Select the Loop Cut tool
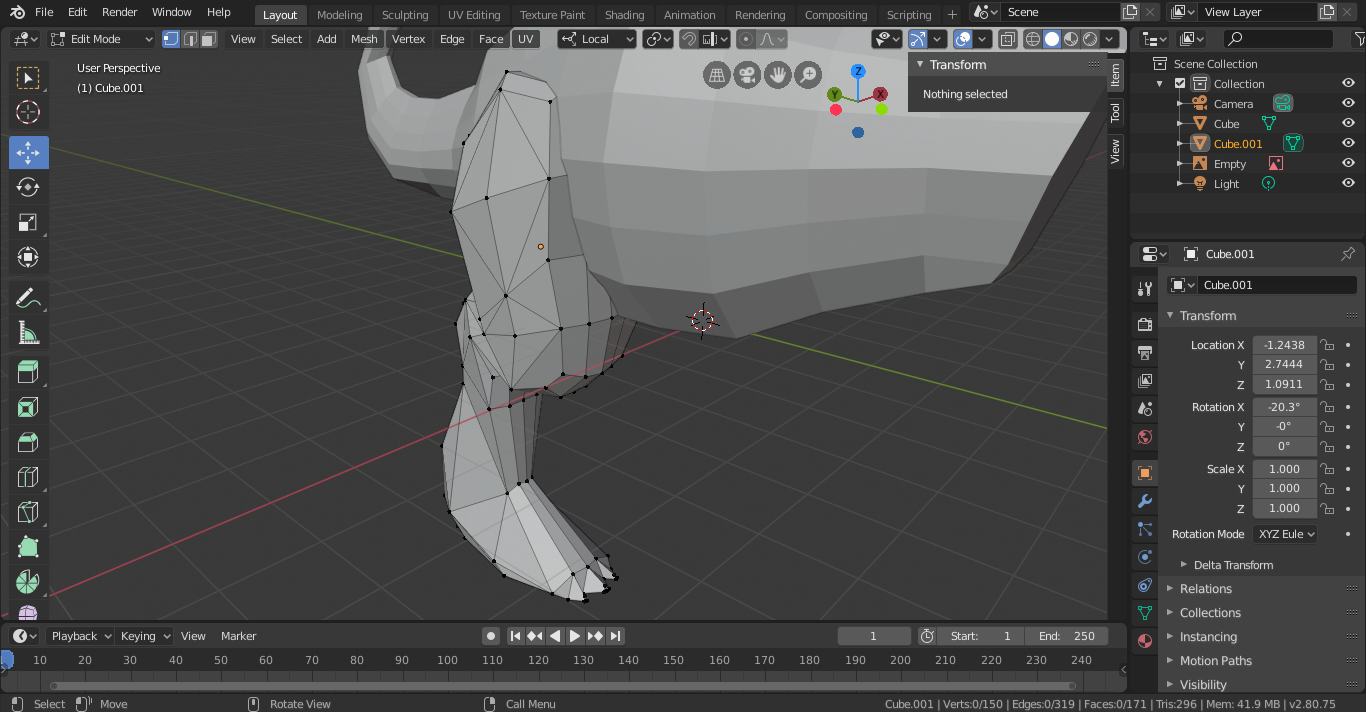1366x712 pixels. coord(28,477)
